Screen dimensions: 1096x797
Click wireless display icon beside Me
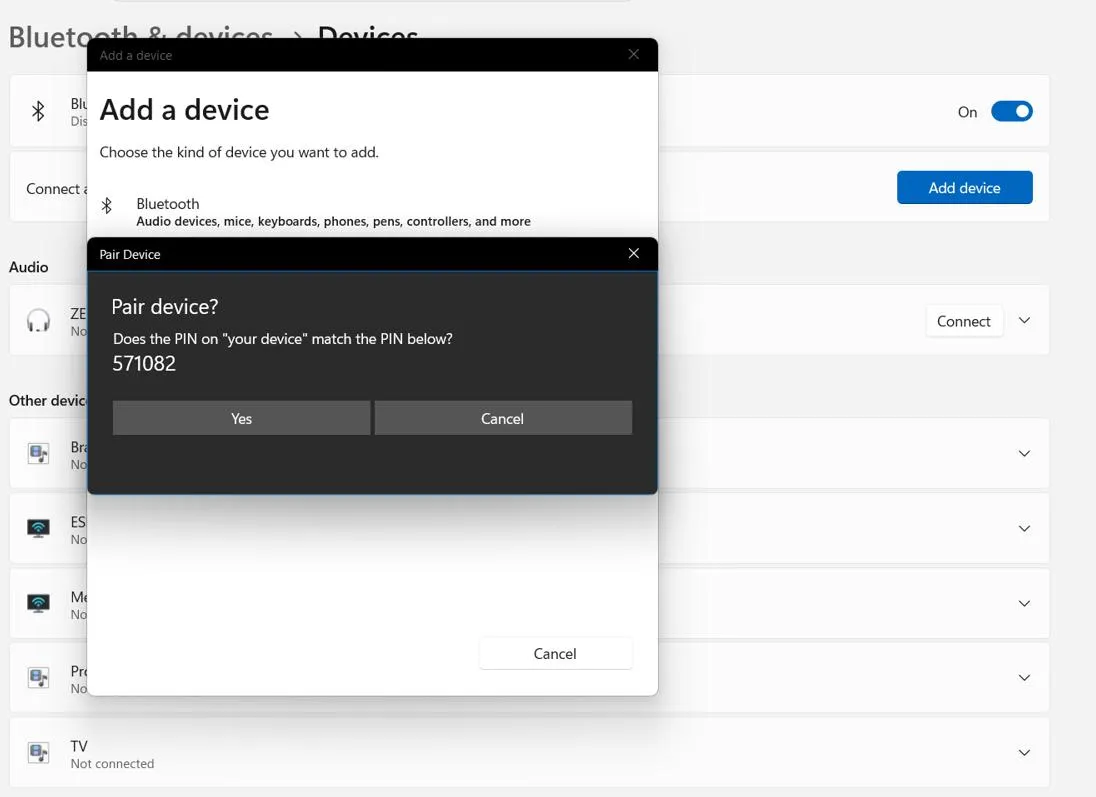click(38, 603)
